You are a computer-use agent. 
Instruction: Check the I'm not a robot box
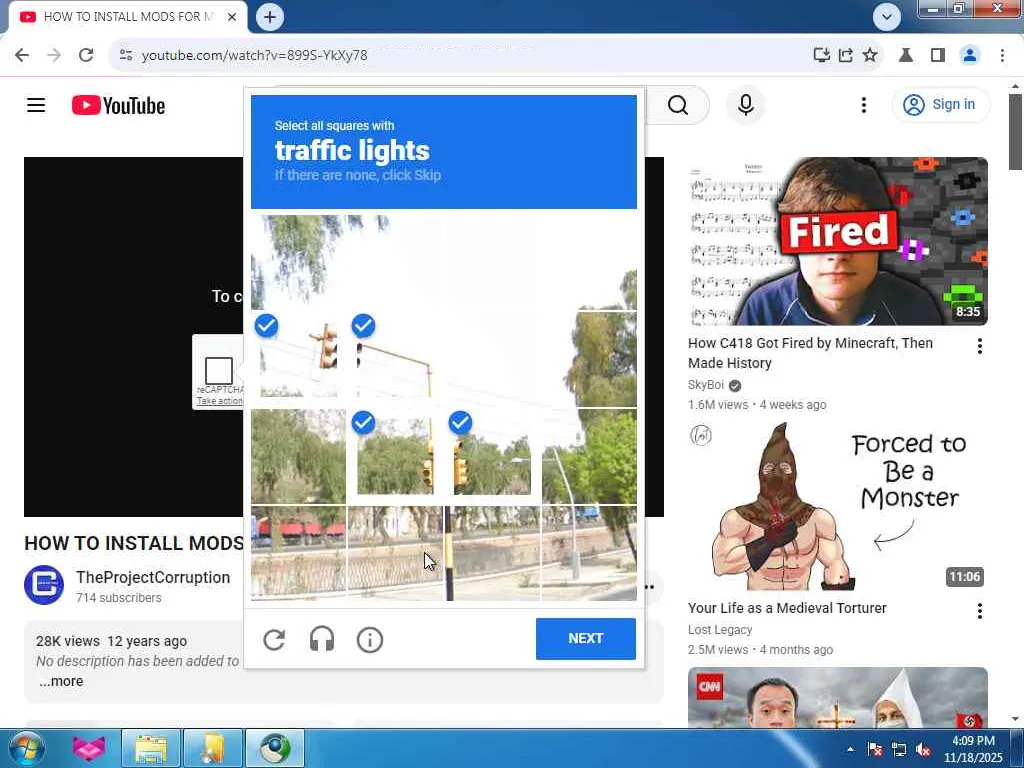(x=219, y=370)
